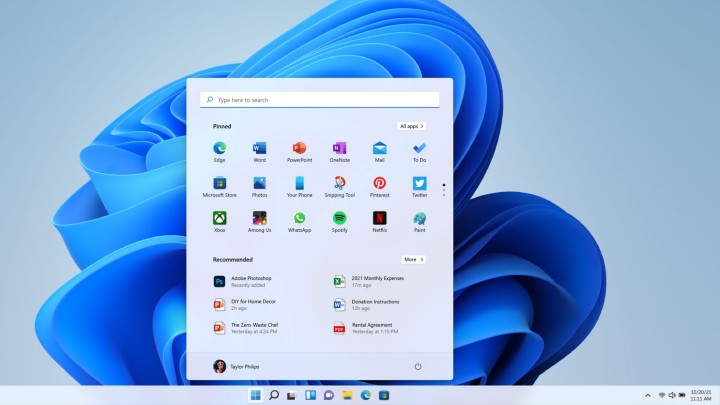Click the volume speaker tray icon

pos(672,395)
